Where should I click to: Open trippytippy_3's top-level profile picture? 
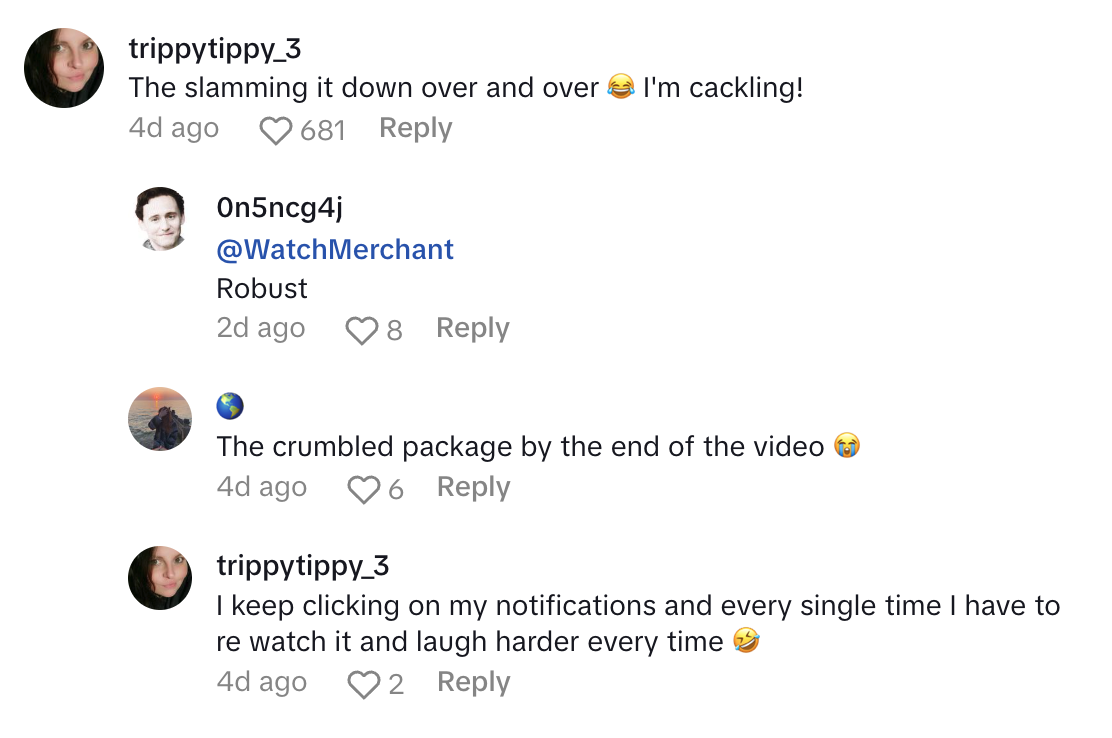[64, 68]
